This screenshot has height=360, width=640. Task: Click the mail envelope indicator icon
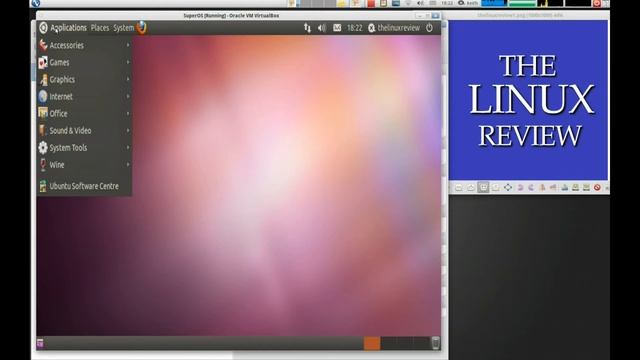(x=337, y=28)
